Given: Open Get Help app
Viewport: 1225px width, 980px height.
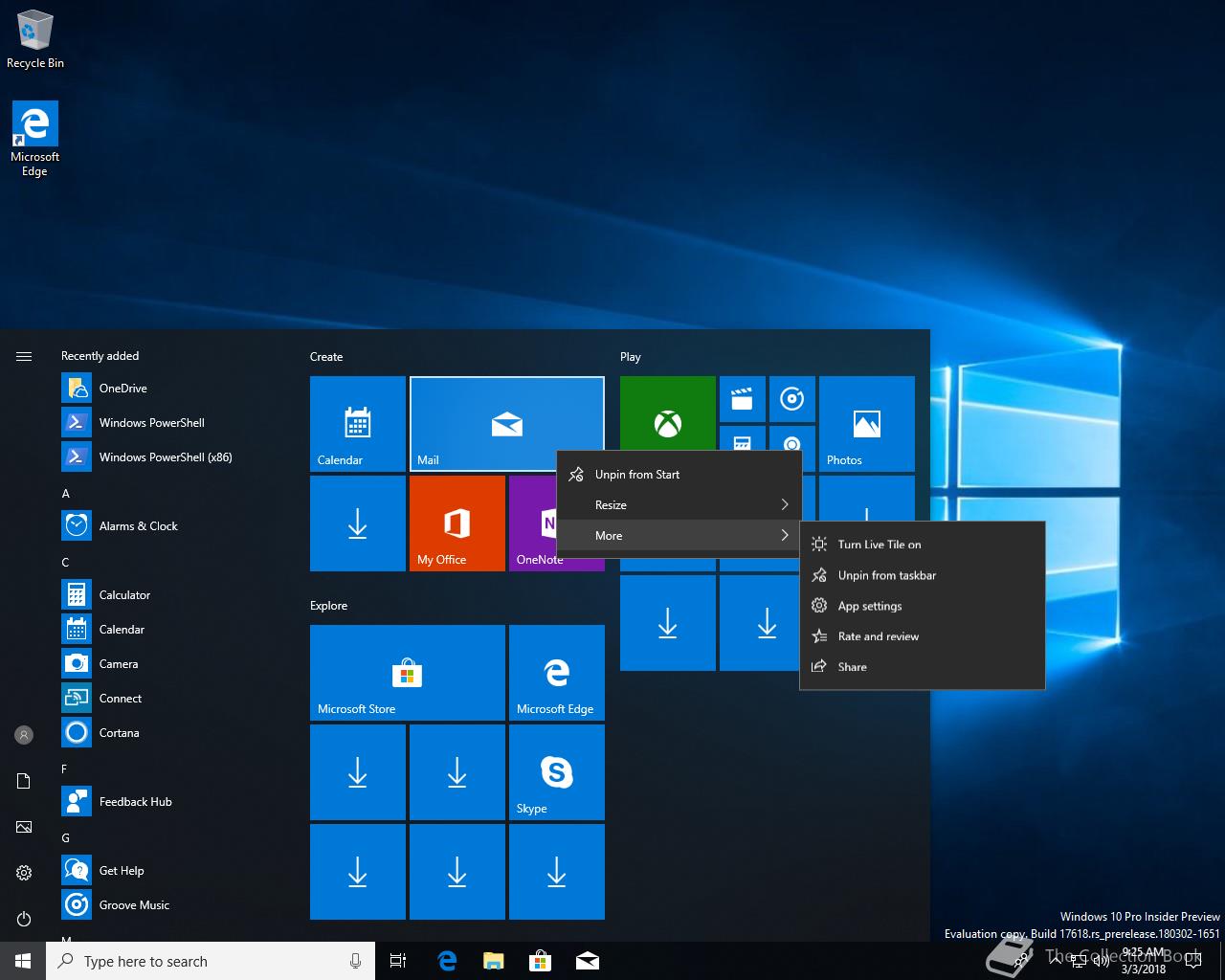Looking at the screenshot, I should [x=153, y=870].
